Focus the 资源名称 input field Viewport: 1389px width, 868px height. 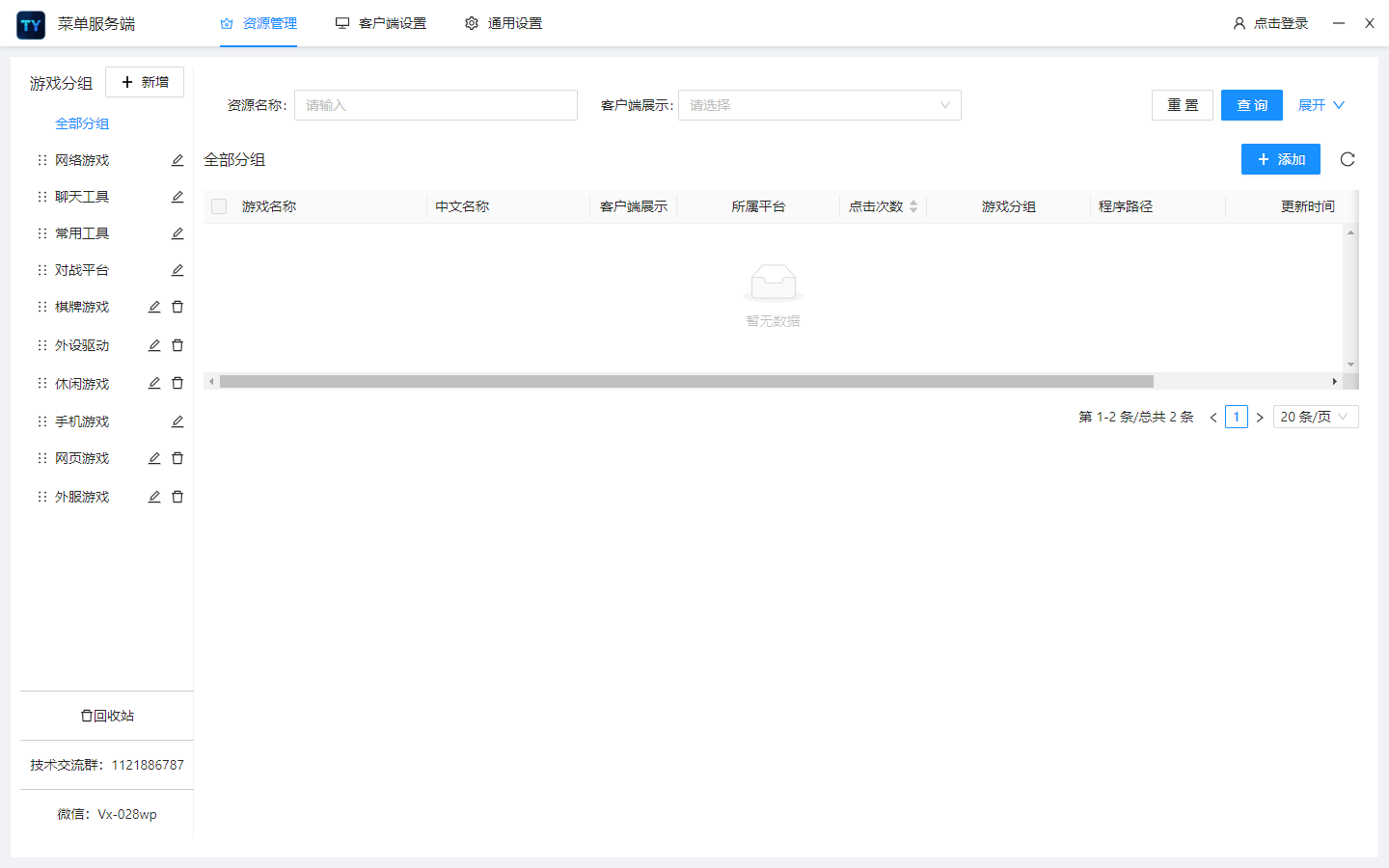(436, 105)
